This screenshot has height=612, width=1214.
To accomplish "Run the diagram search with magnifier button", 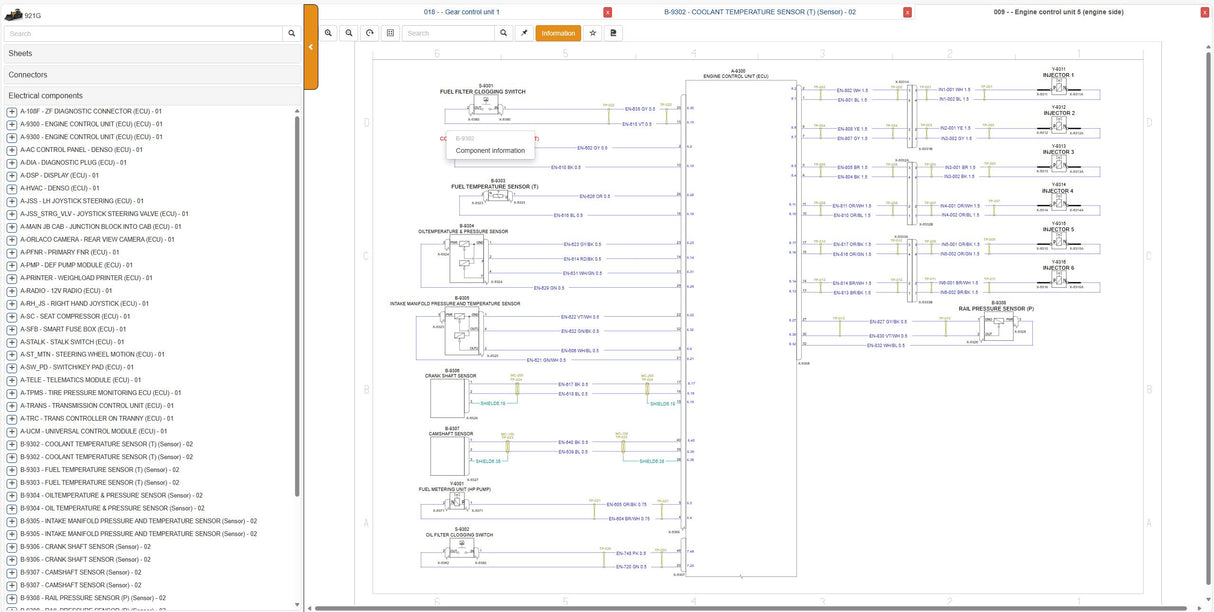I will point(503,33).
